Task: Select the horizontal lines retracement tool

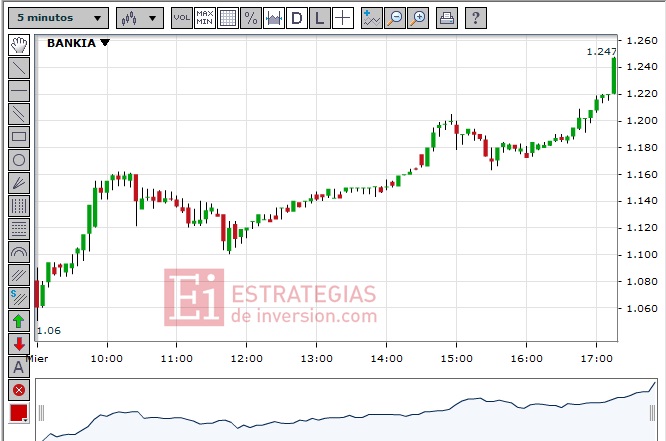Action: click(19, 229)
